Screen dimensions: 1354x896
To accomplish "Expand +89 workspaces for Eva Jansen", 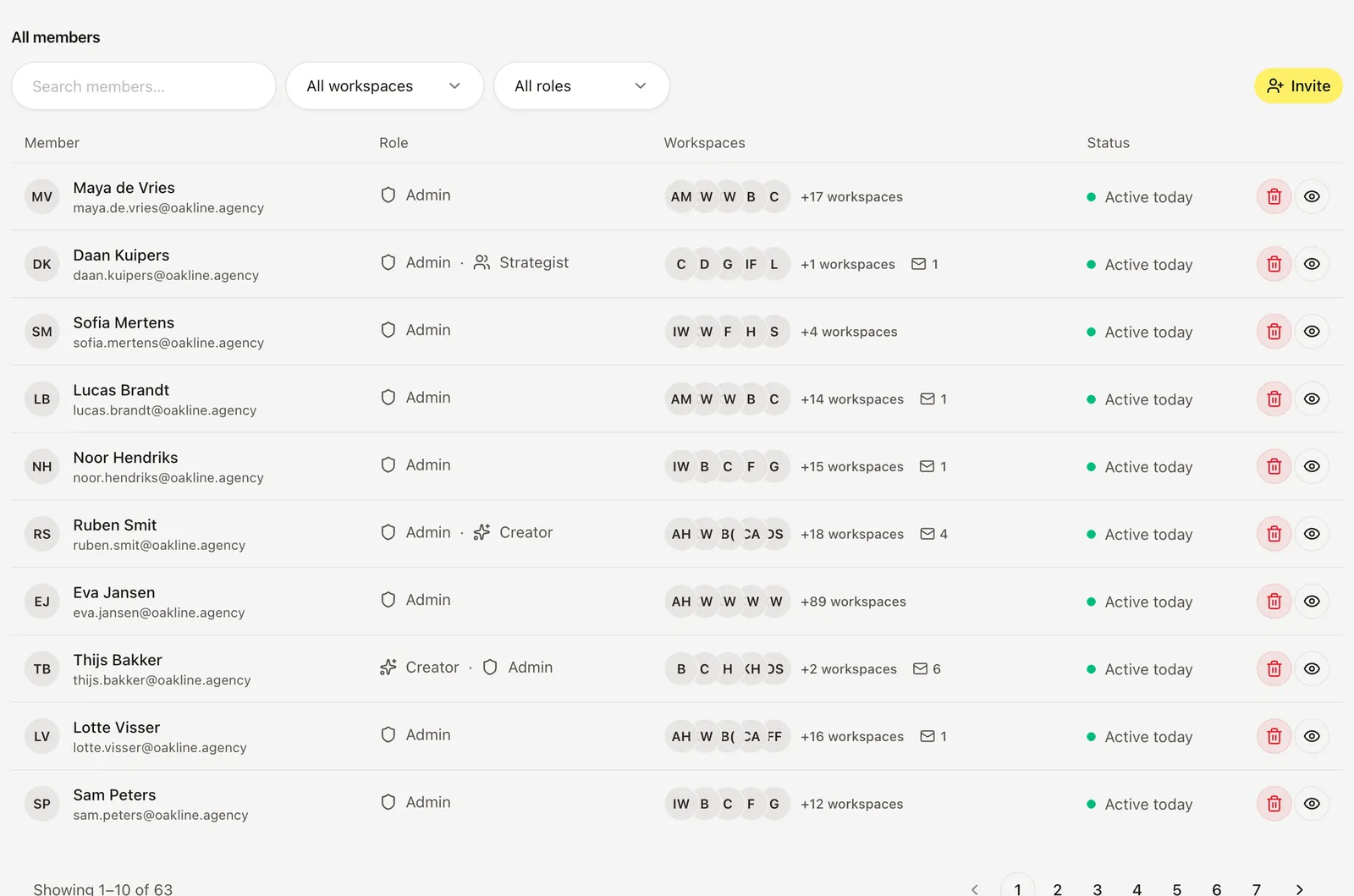I will (853, 602).
